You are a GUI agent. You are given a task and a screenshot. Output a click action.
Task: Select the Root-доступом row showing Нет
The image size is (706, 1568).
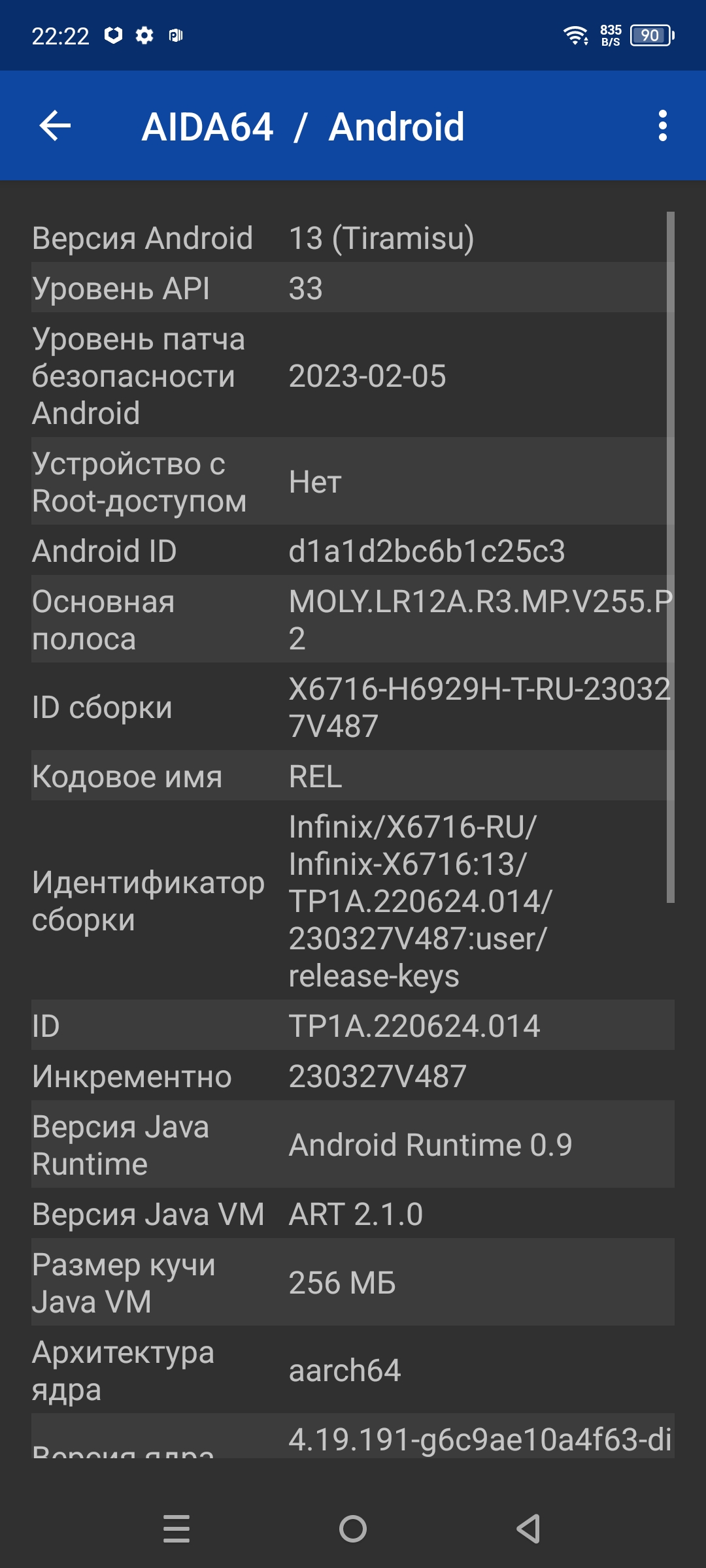point(353,482)
